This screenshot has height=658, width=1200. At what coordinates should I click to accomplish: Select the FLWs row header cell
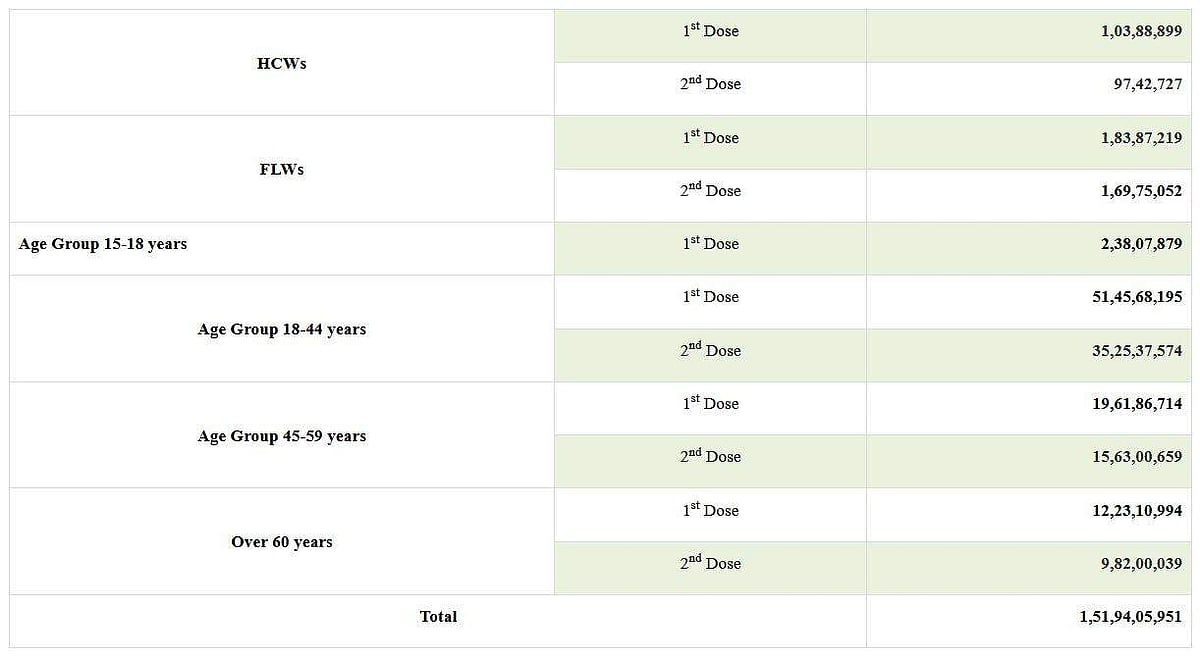[281, 169]
